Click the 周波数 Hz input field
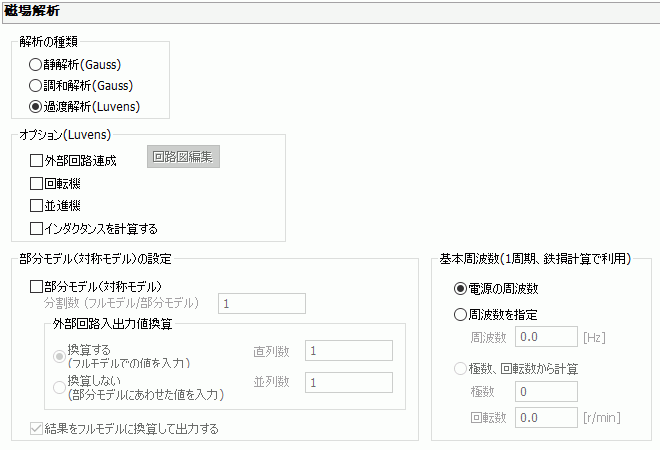Viewport: 660px width, 450px height. tap(547, 337)
